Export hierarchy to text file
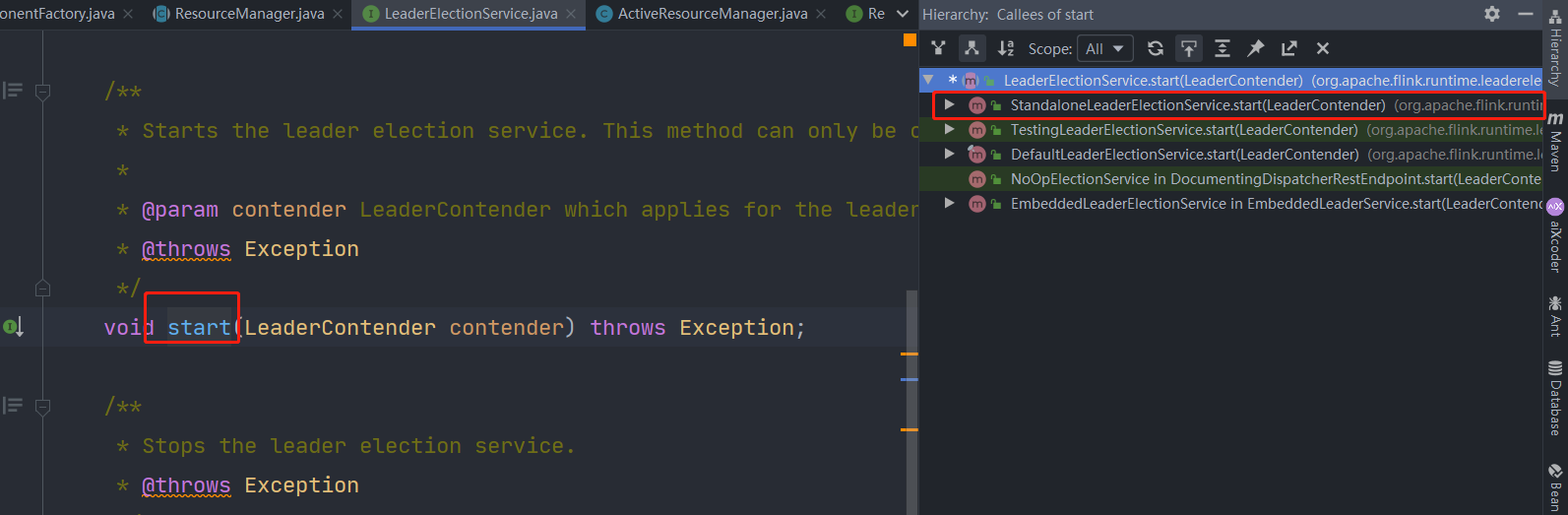1568x515 pixels. tap(1289, 48)
